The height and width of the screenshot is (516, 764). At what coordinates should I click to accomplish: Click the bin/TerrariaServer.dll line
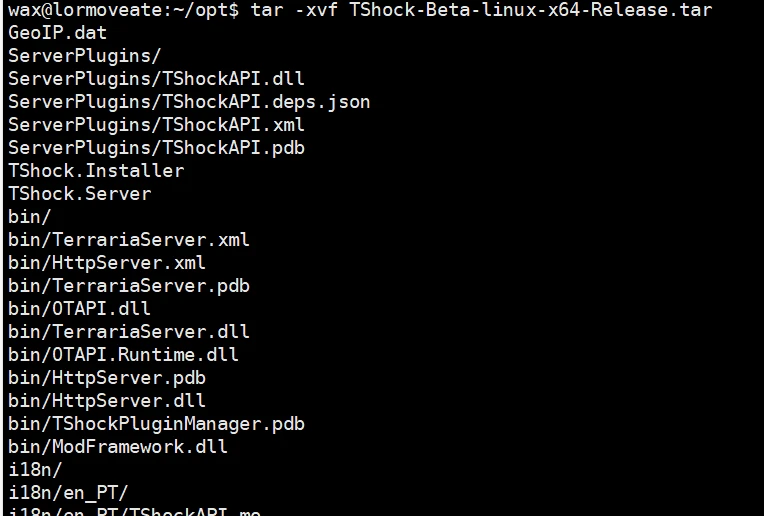coord(129,332)
